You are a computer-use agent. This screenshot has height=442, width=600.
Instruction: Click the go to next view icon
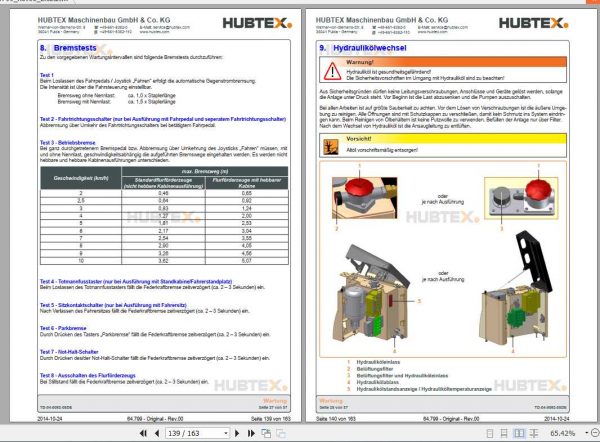281,433
